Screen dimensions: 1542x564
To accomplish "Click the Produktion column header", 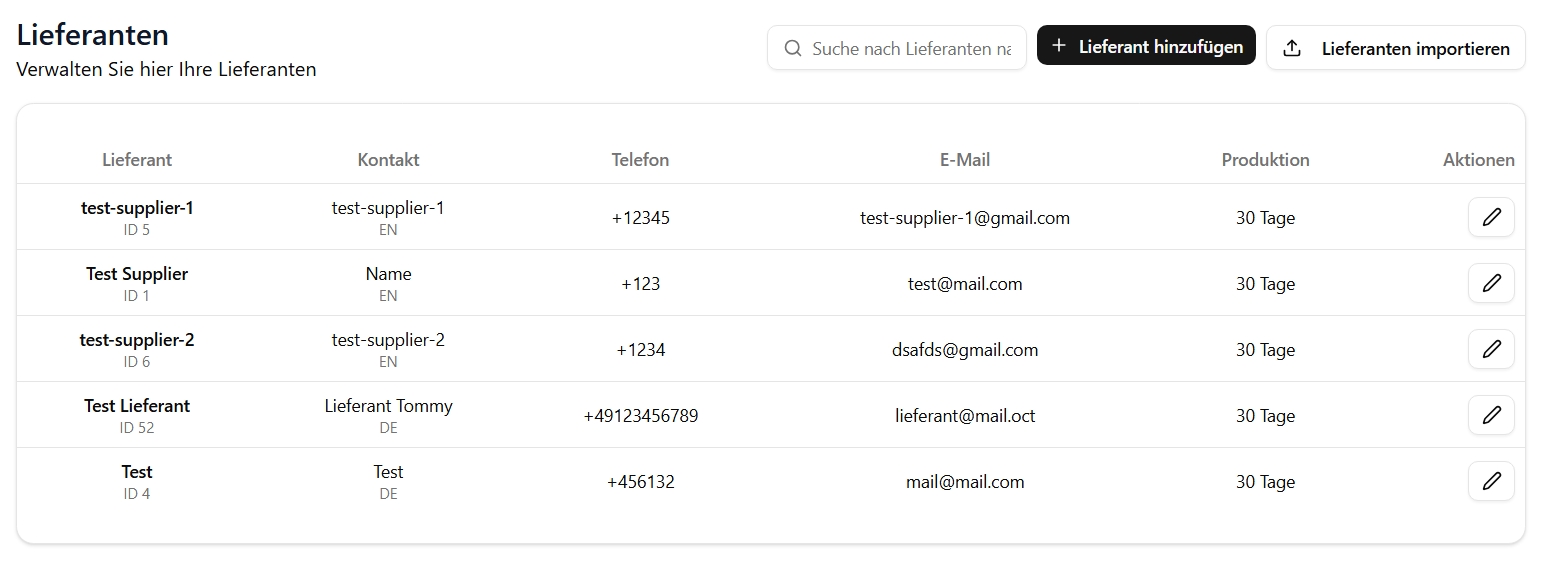I will 1265,160.
